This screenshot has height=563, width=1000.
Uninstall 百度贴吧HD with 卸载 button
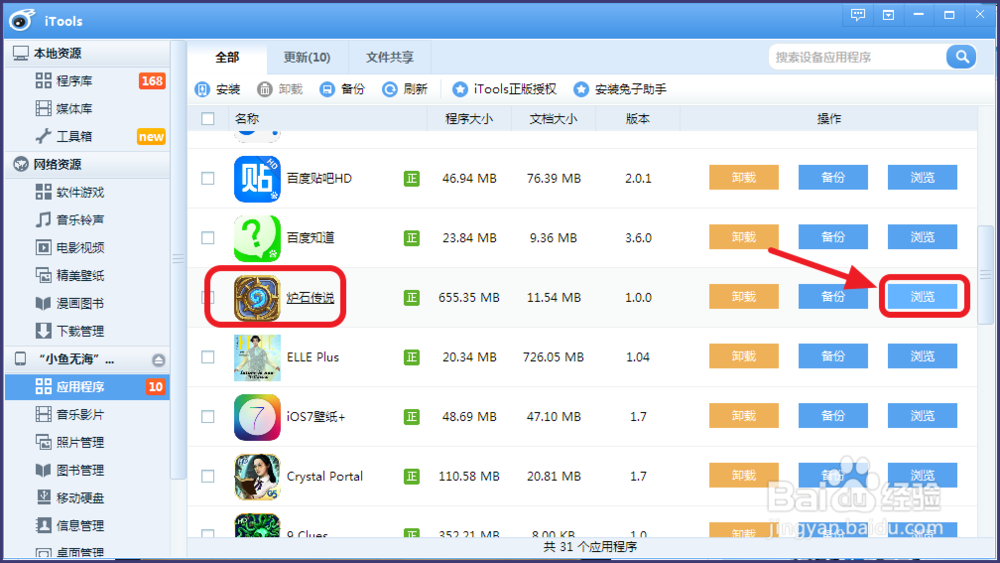(744, 177)
